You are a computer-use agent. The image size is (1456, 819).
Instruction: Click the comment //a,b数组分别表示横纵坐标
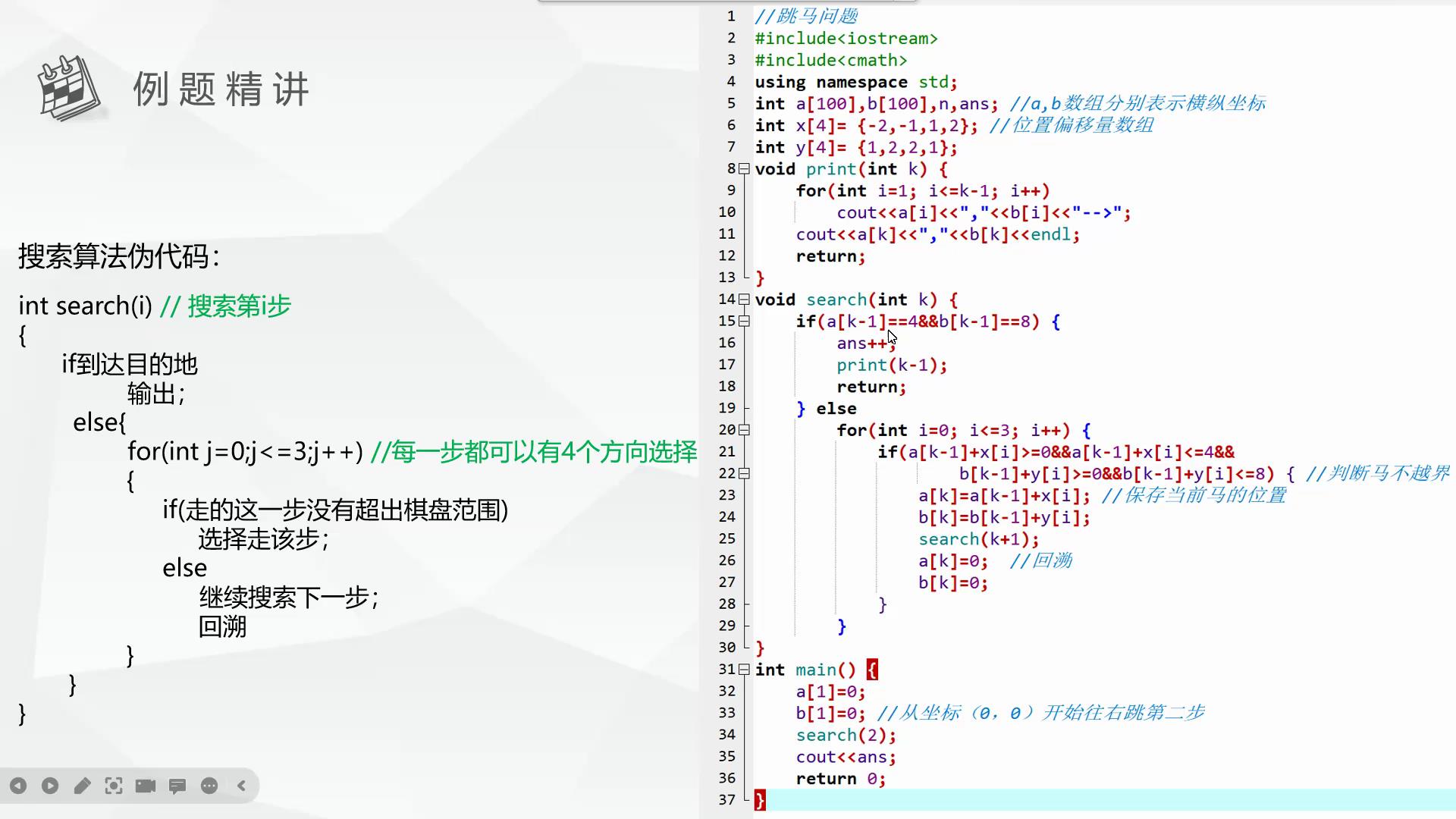(x=1137, y=103)
